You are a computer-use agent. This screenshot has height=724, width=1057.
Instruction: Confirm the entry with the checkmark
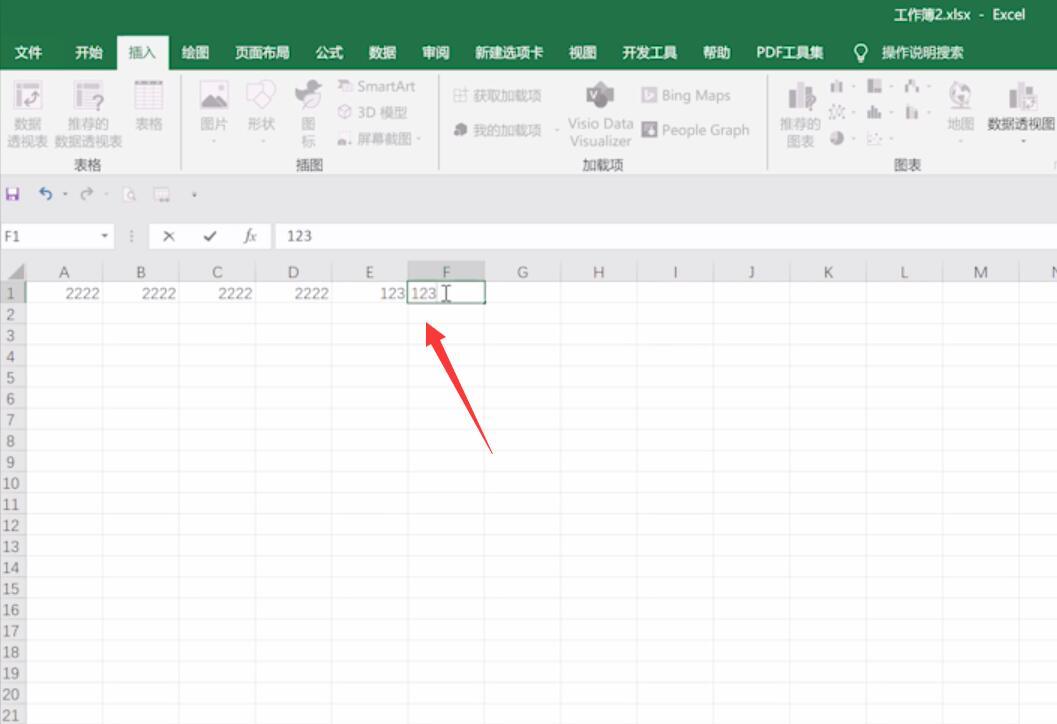(x=210, y=236)
